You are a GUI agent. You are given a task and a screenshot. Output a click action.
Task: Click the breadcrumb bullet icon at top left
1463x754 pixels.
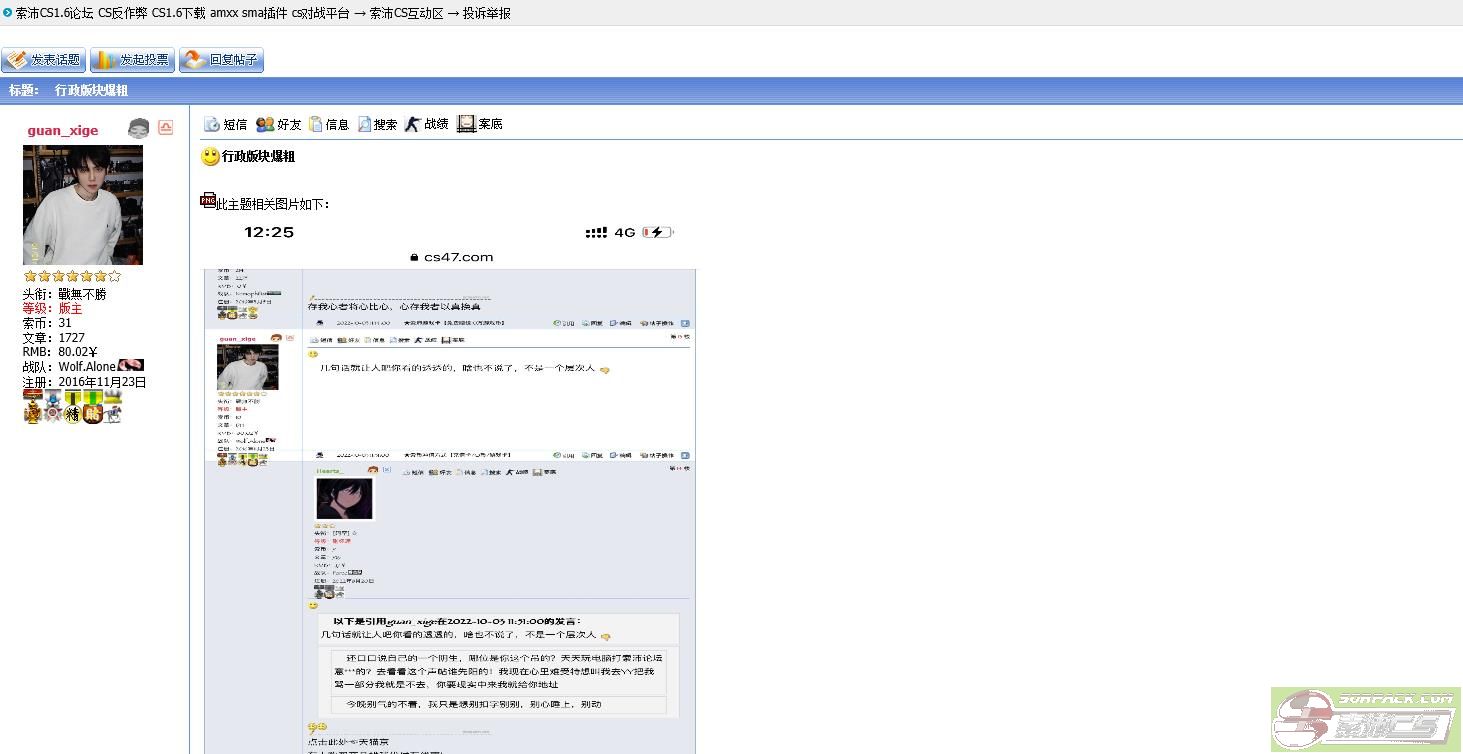pos(8,13)
